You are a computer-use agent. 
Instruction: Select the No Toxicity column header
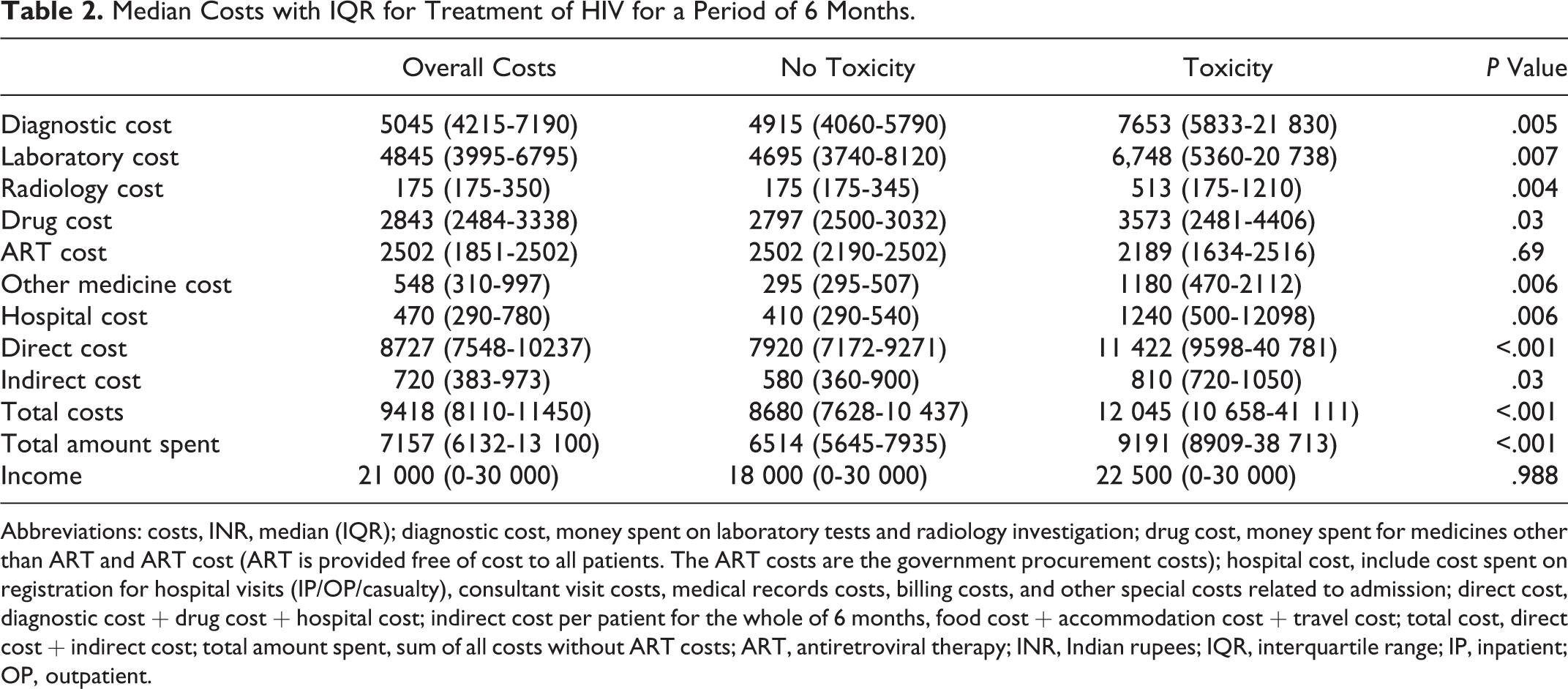coord(848,67)
